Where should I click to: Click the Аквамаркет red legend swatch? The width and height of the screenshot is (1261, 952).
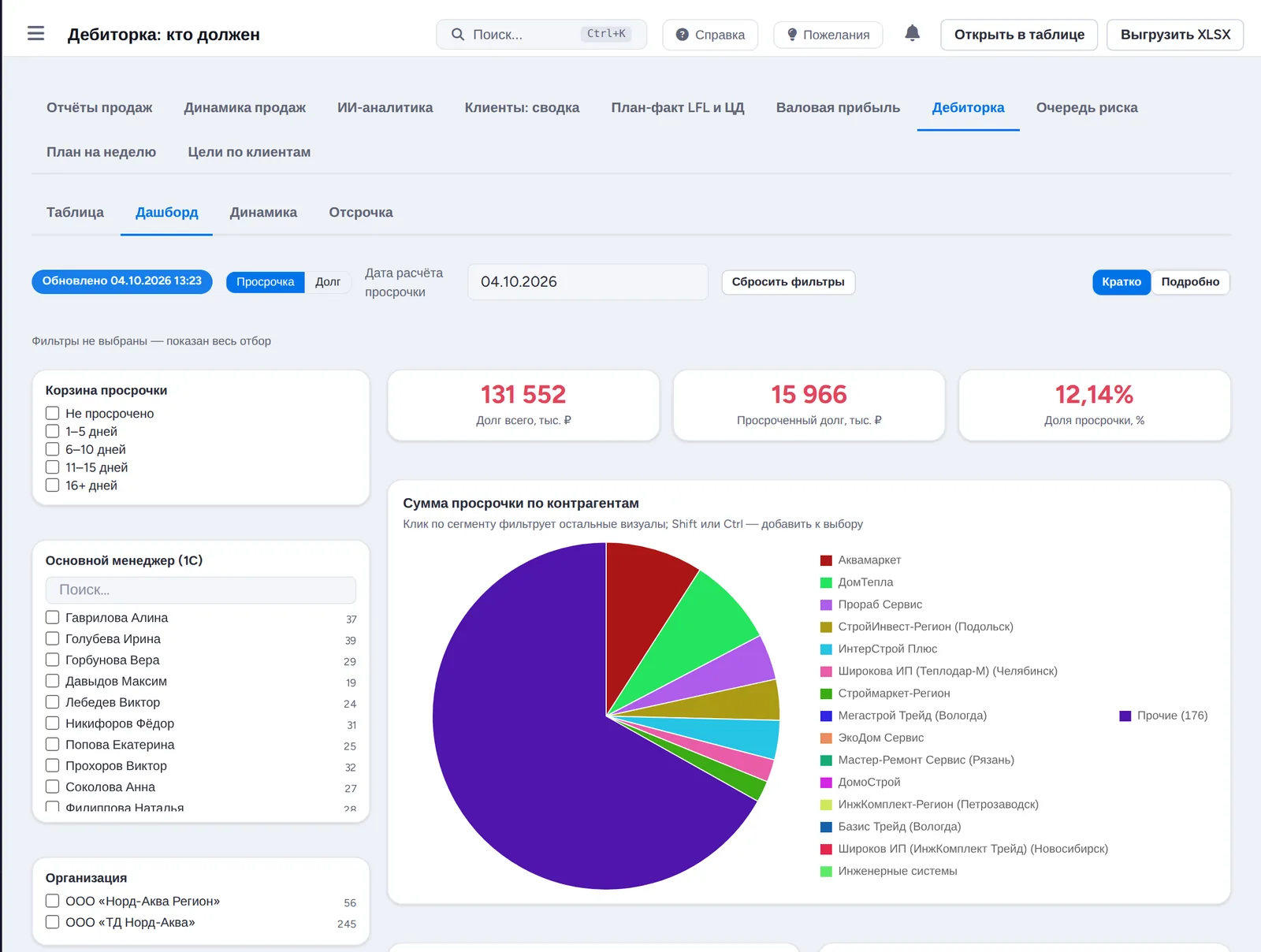click(x=826, y=560)
